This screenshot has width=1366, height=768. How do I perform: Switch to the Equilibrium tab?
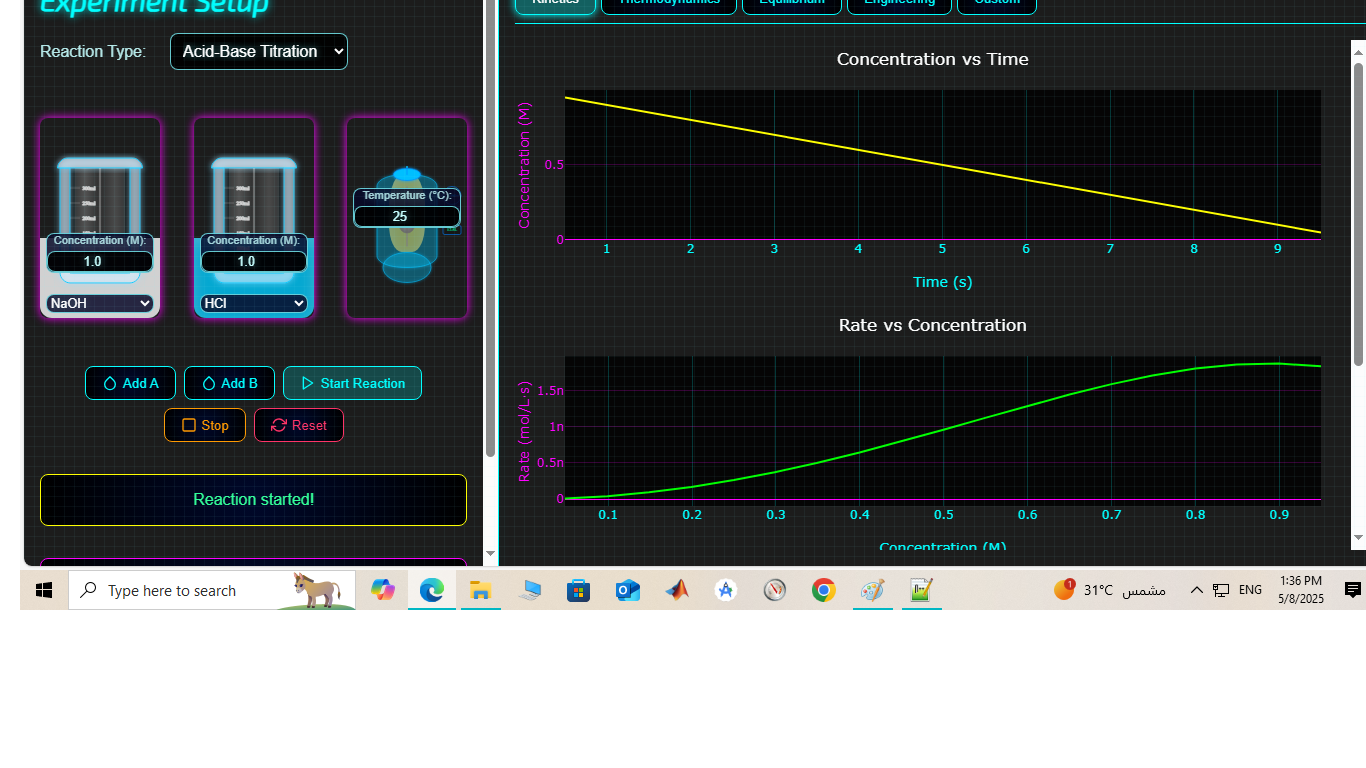pos(792,3)
